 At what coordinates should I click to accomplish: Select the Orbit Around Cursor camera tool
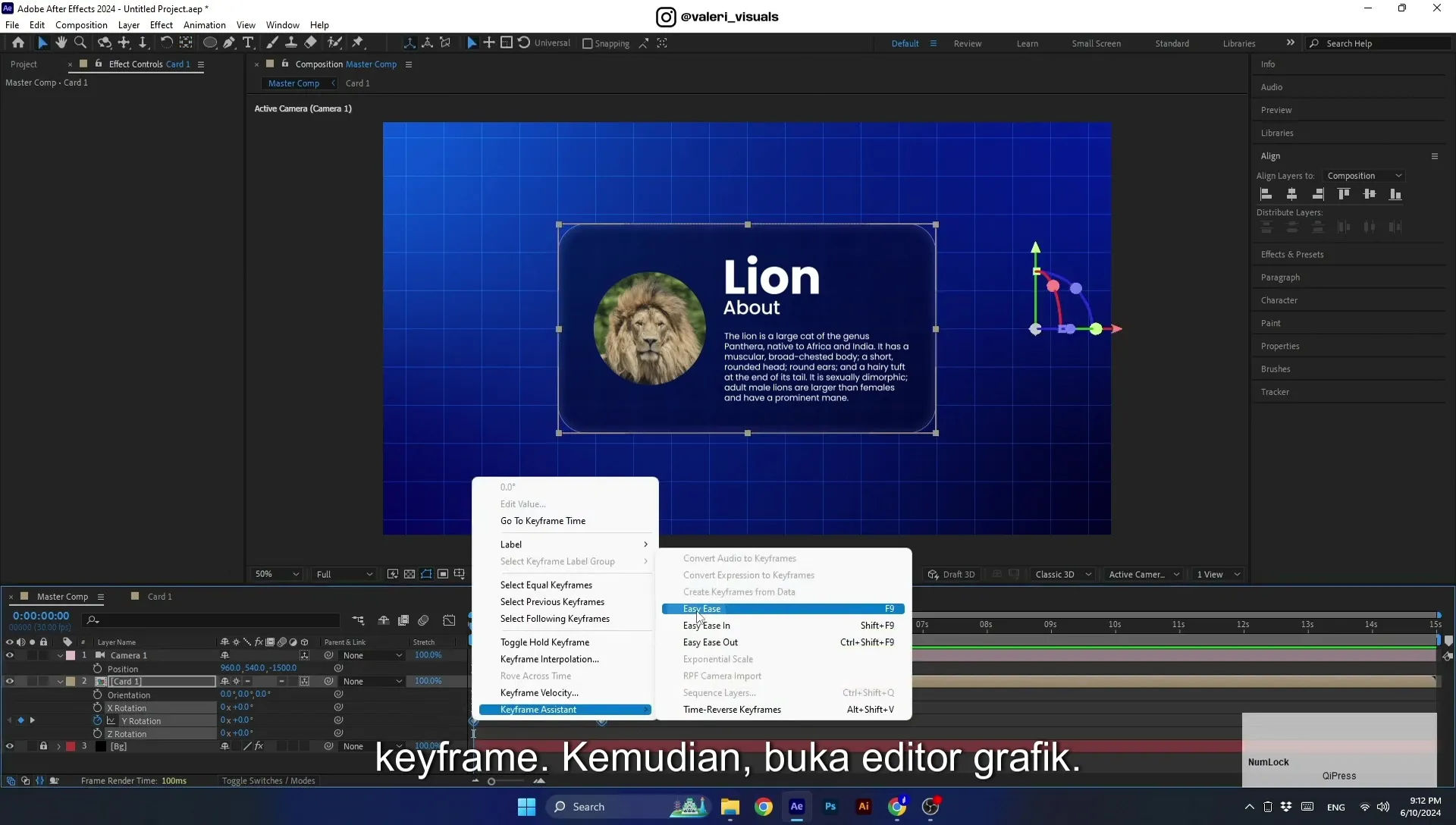(x=105, y=43)
